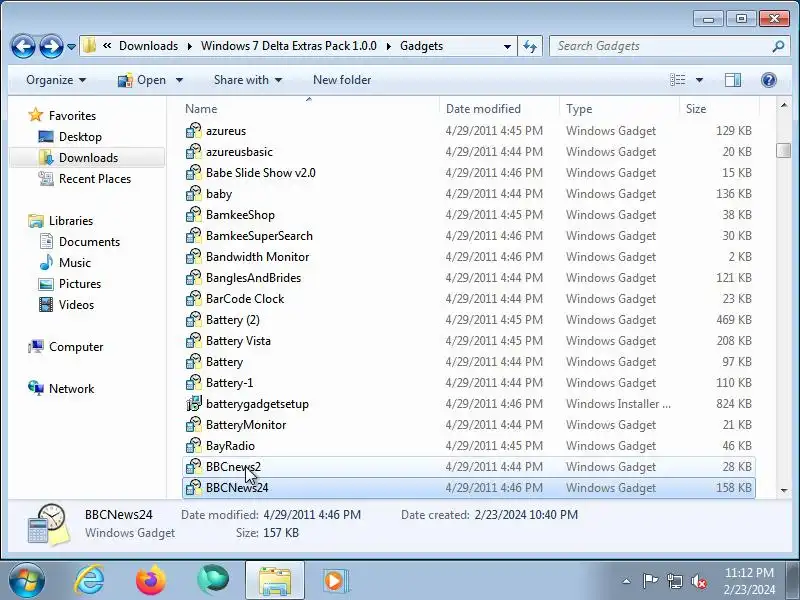Select the Battery (2) gadget icon
This screenshot has height=600, width=800.
point(193,319)
